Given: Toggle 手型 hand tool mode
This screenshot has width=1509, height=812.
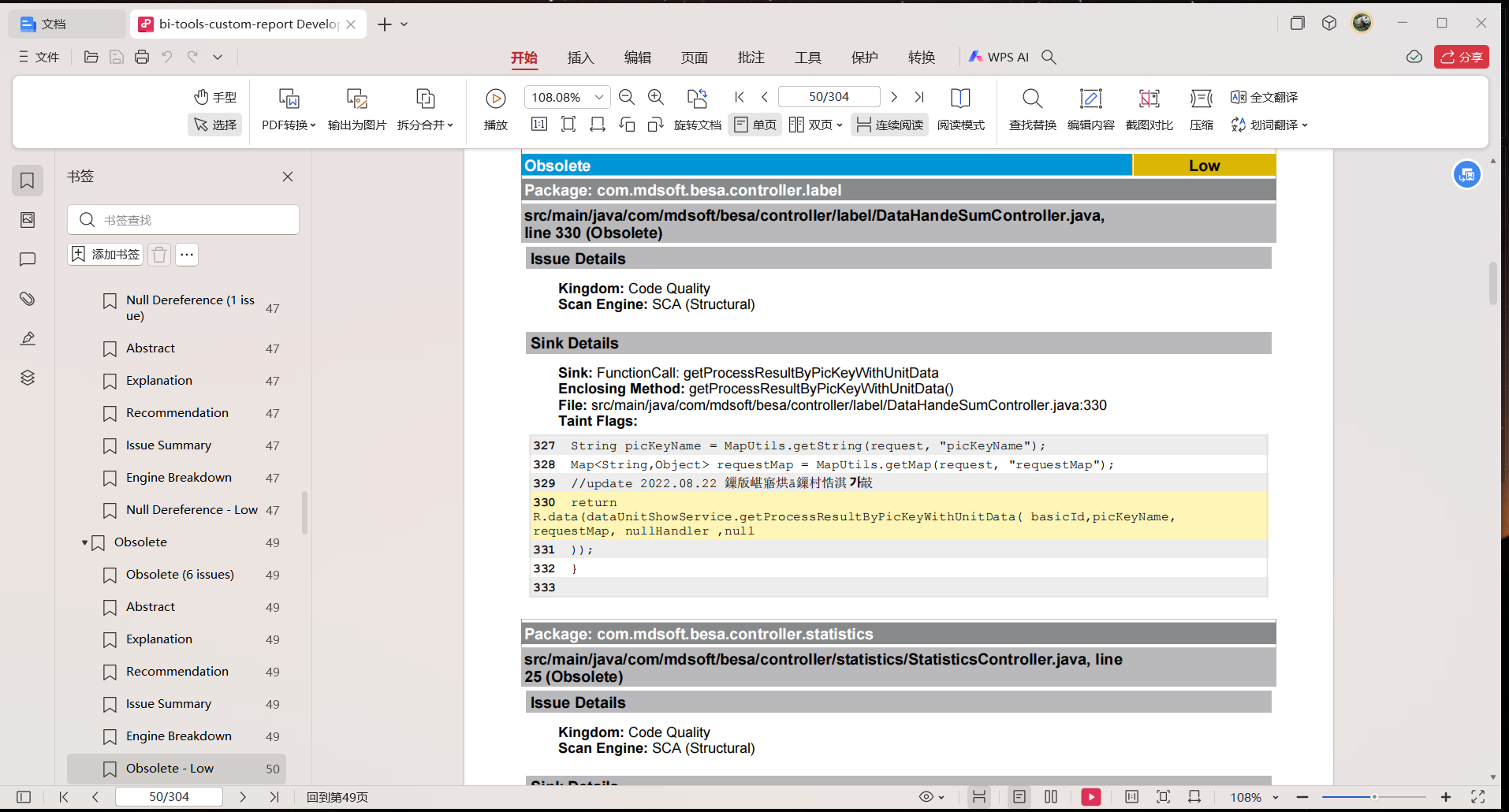Looking at the screenshot, I should coord(215,97).
